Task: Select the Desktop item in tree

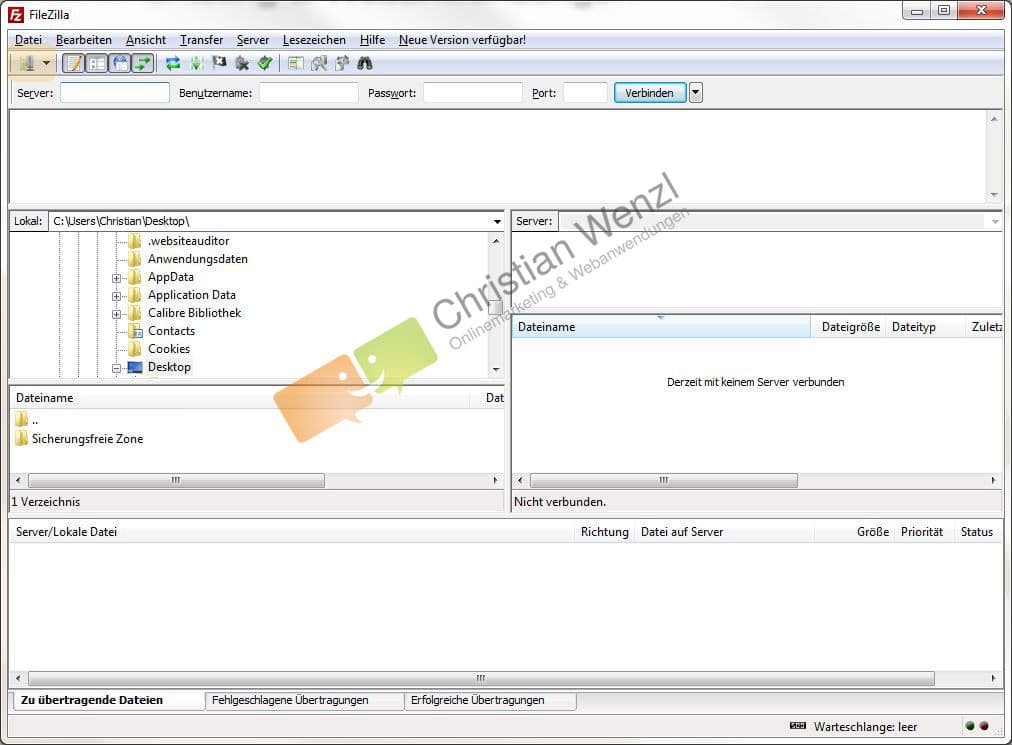Action: pos(169,367)
